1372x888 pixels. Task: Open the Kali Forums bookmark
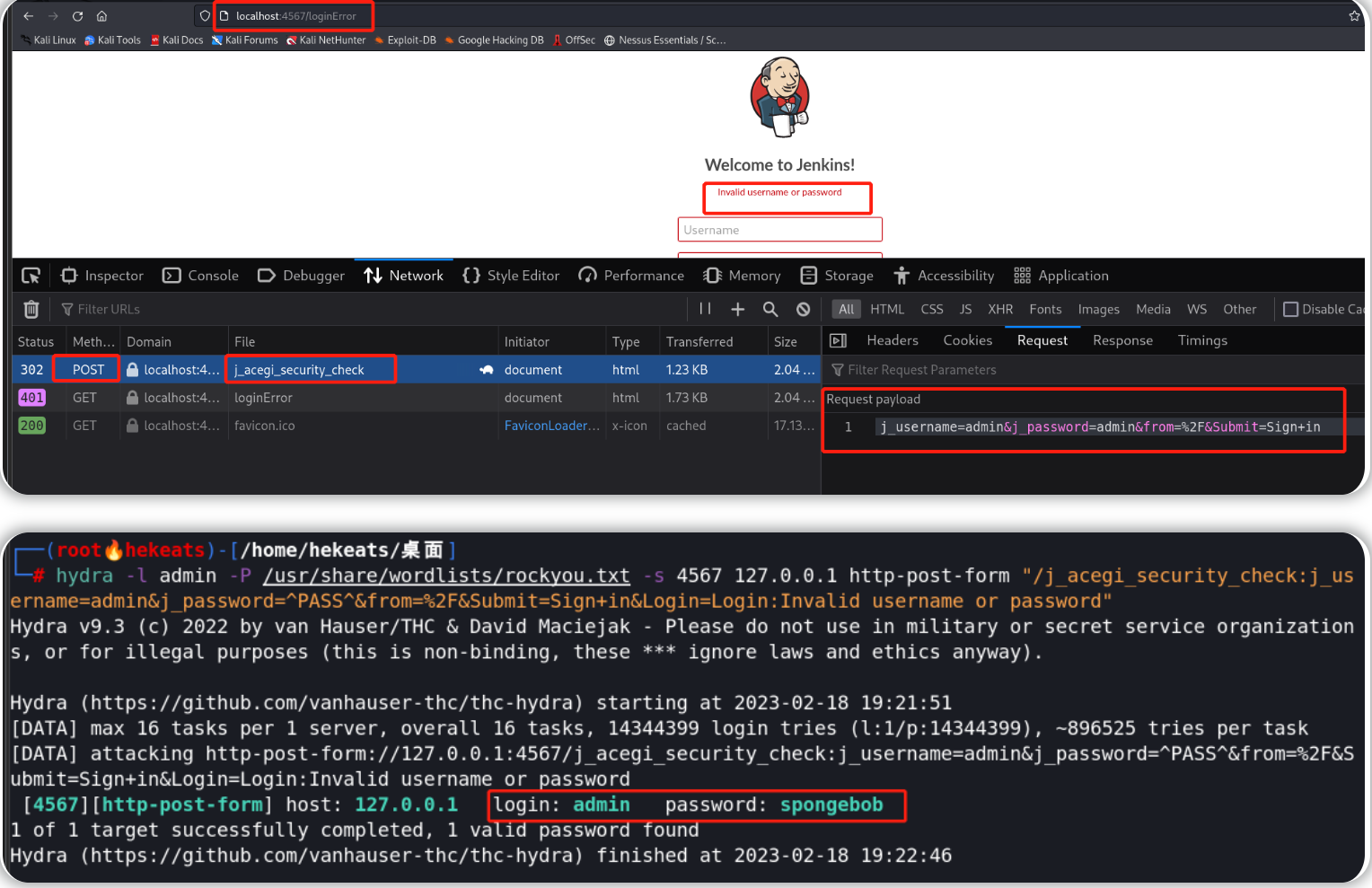point(245,40)
